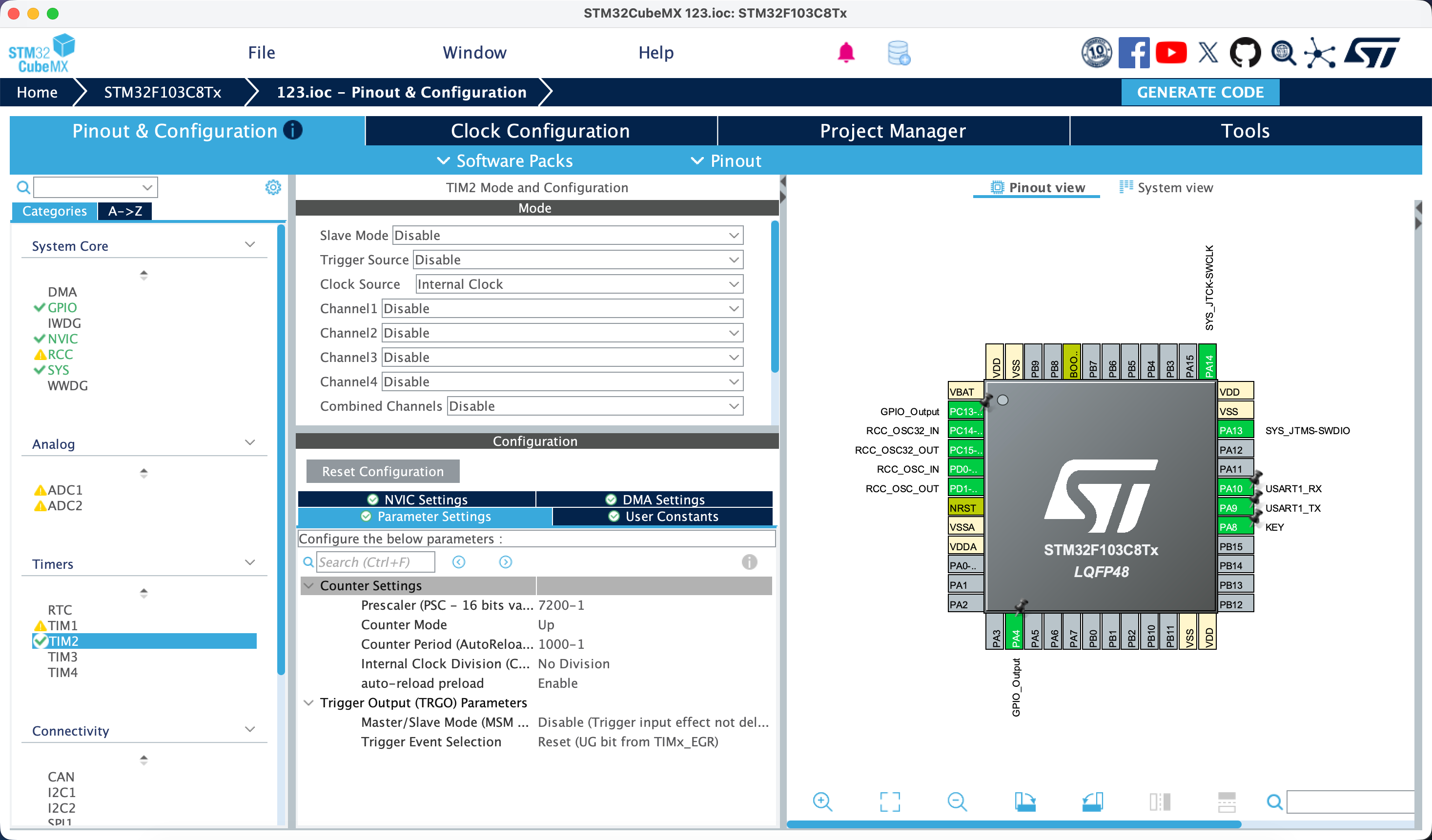Collapse the Counter Settings group
Screen dimensions: 1432x840
[308, 585]
